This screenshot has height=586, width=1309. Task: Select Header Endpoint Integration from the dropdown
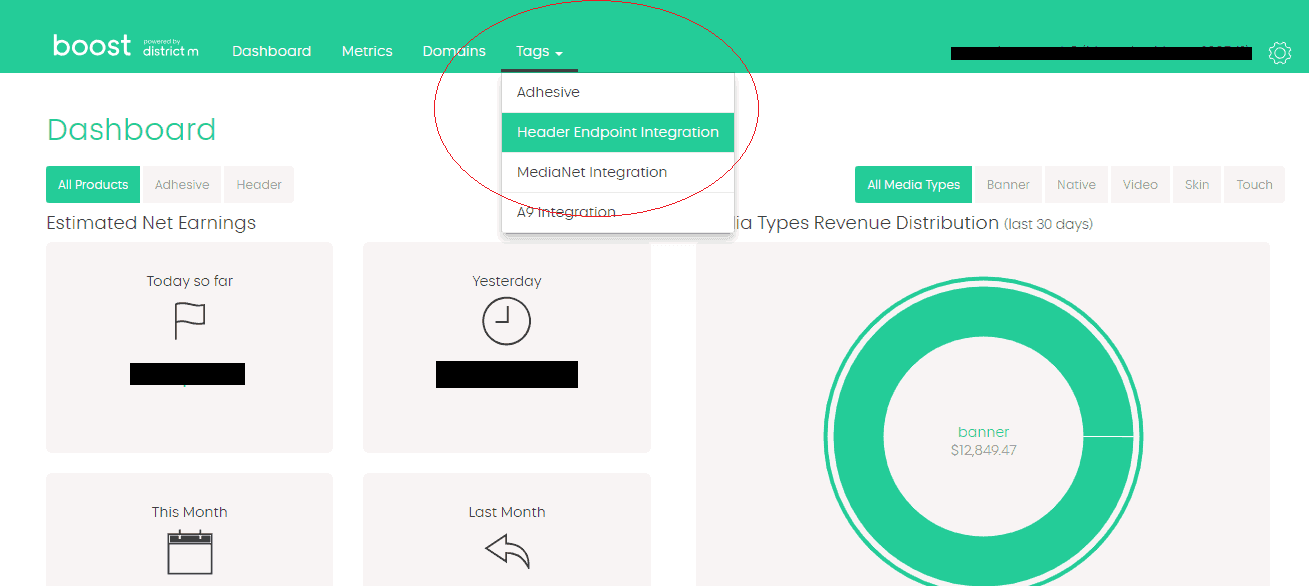coord(617,132)
